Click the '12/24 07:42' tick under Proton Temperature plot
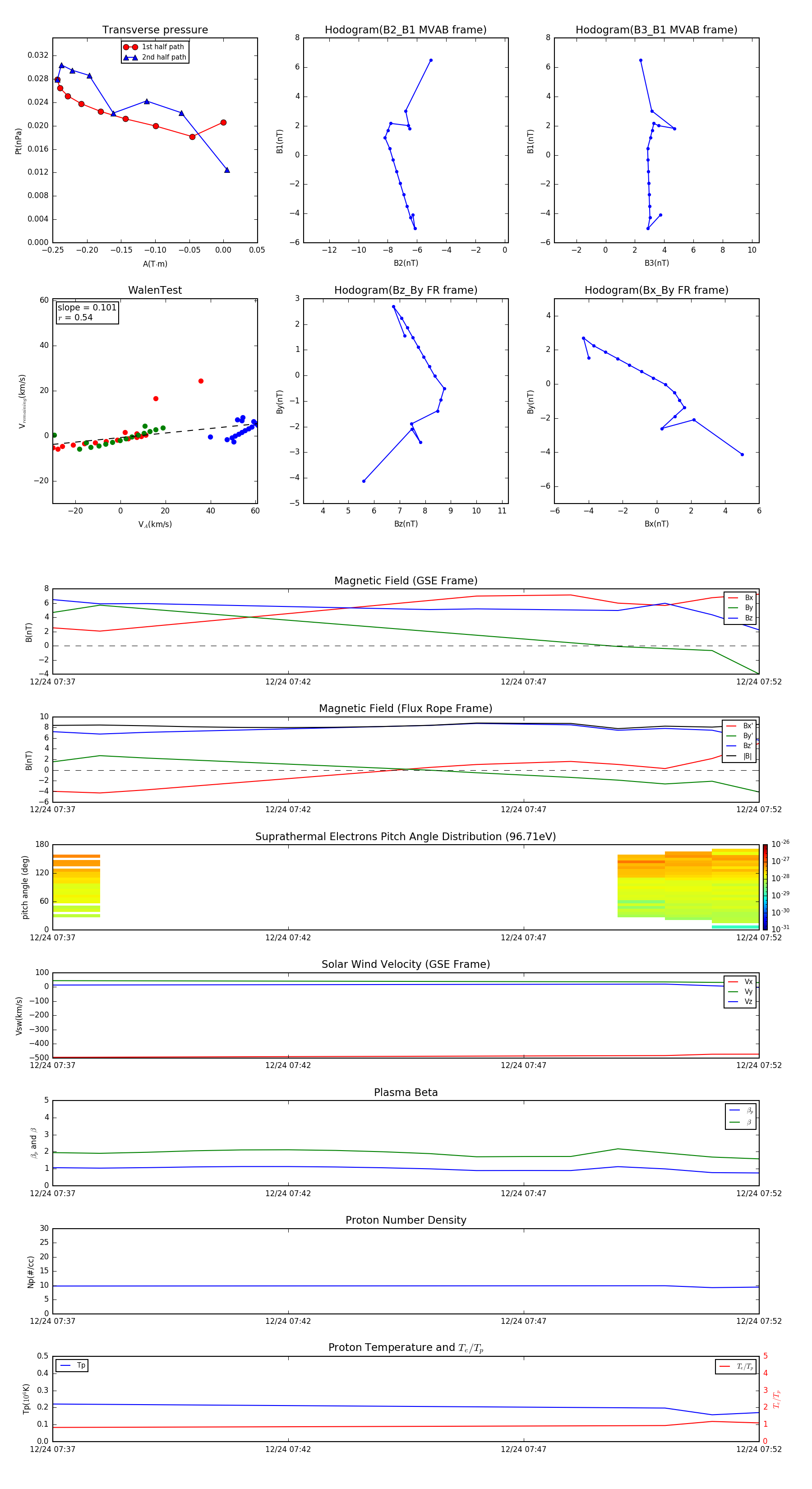Viewport: 812px width, 1489px height. tap(288, 1449)
